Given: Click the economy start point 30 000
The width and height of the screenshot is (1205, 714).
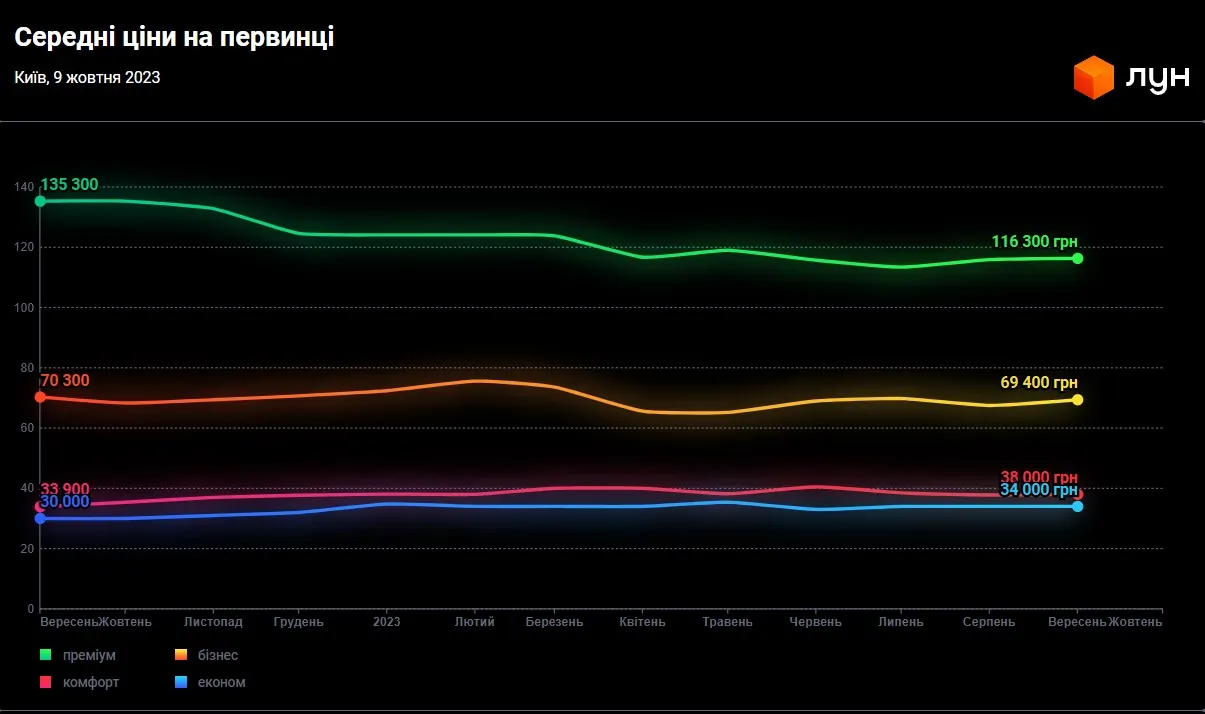Looking at the screenshot, I should coord(40,518).
